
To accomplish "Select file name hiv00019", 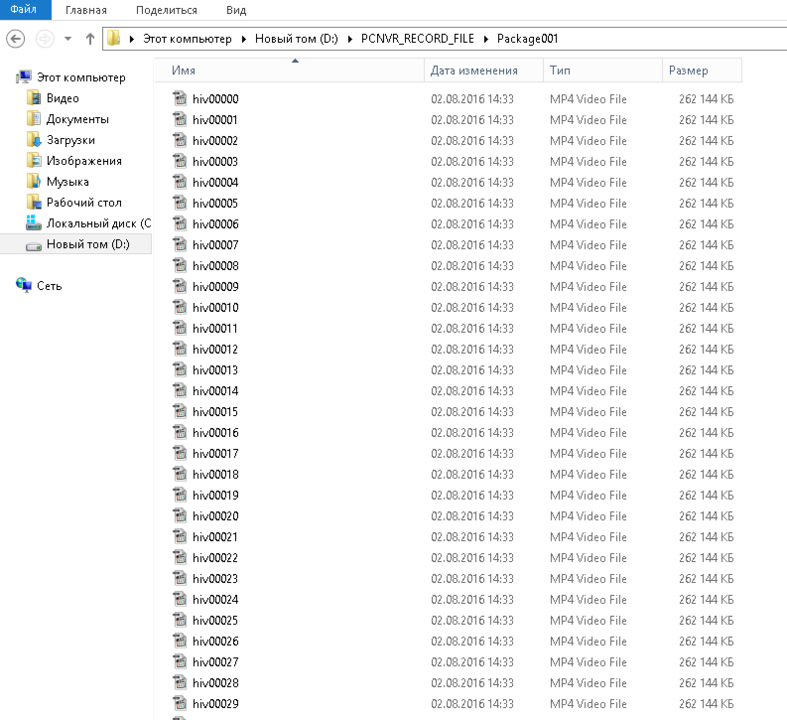I will click(215, 495).
